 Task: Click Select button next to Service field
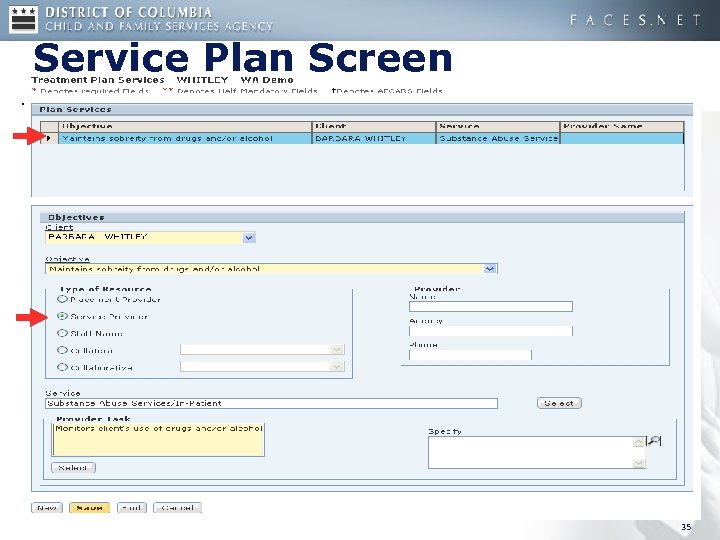pos(559,403)
